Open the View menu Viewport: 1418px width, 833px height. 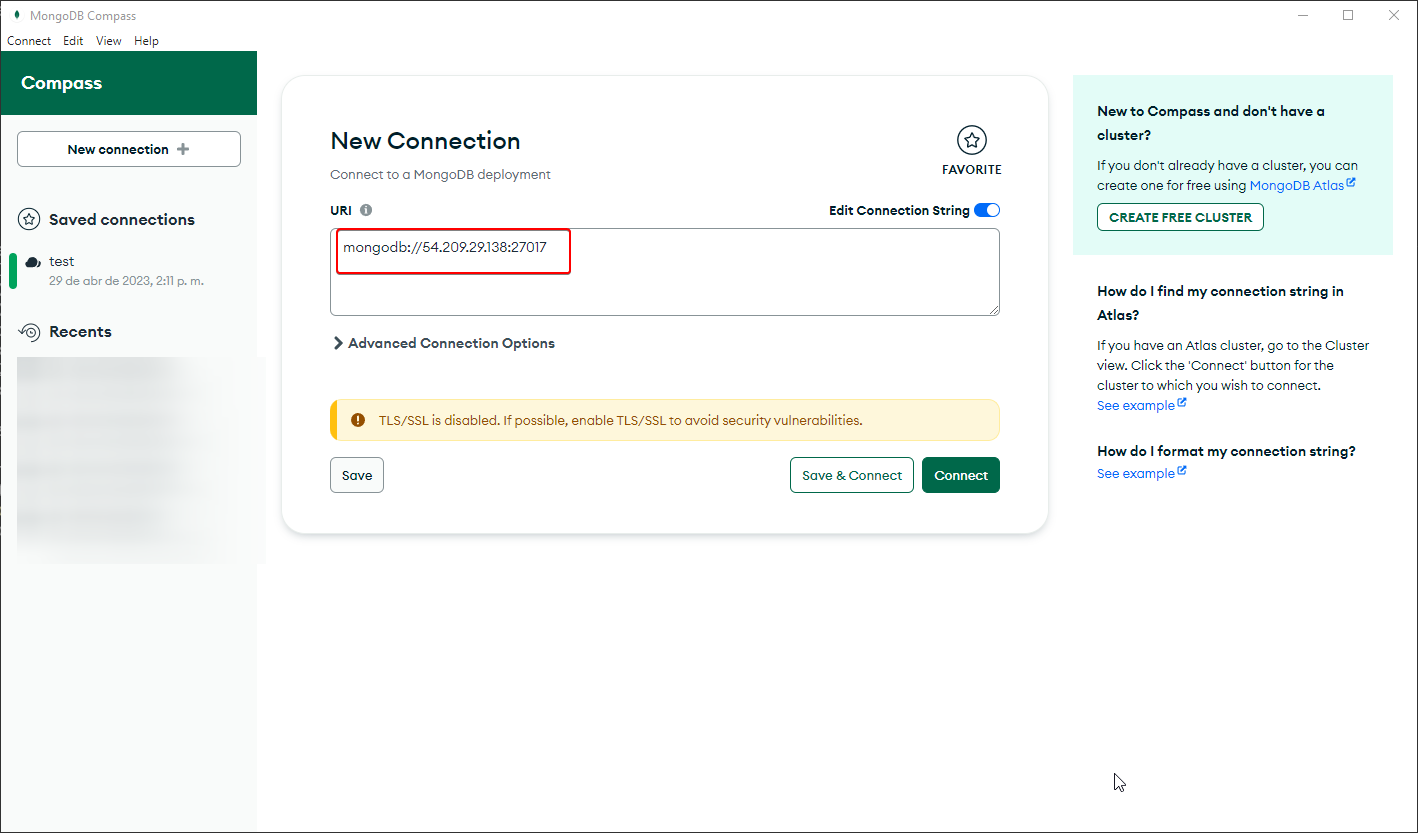point(108,41)
